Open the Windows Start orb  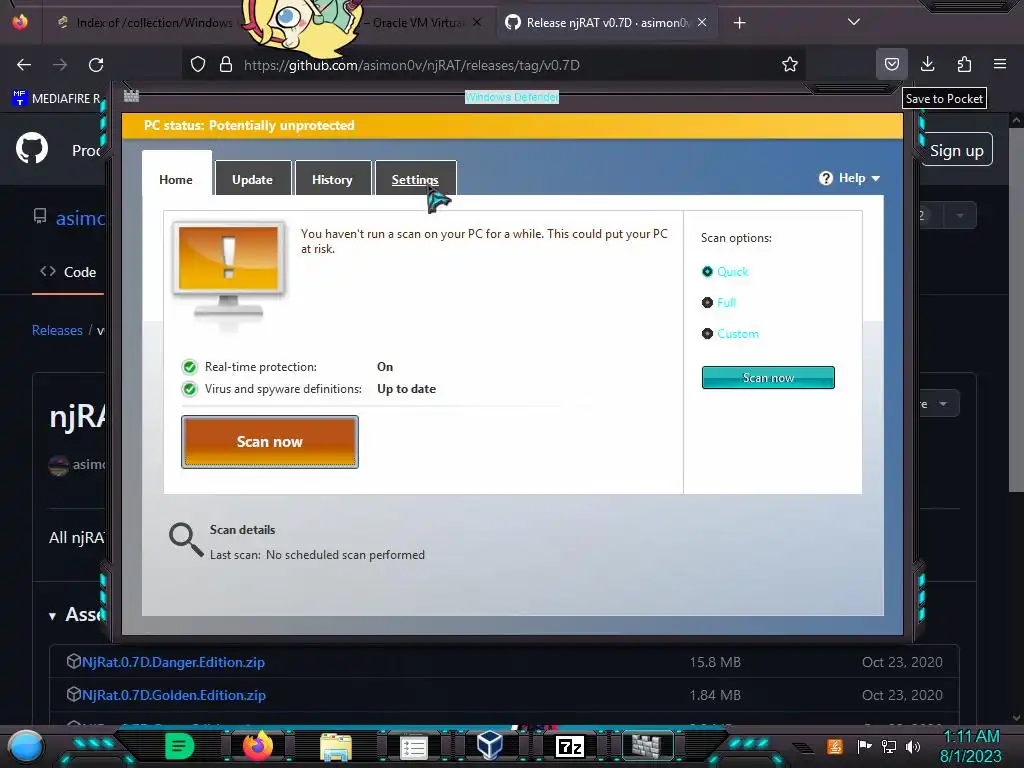click(x=25, y=746)
